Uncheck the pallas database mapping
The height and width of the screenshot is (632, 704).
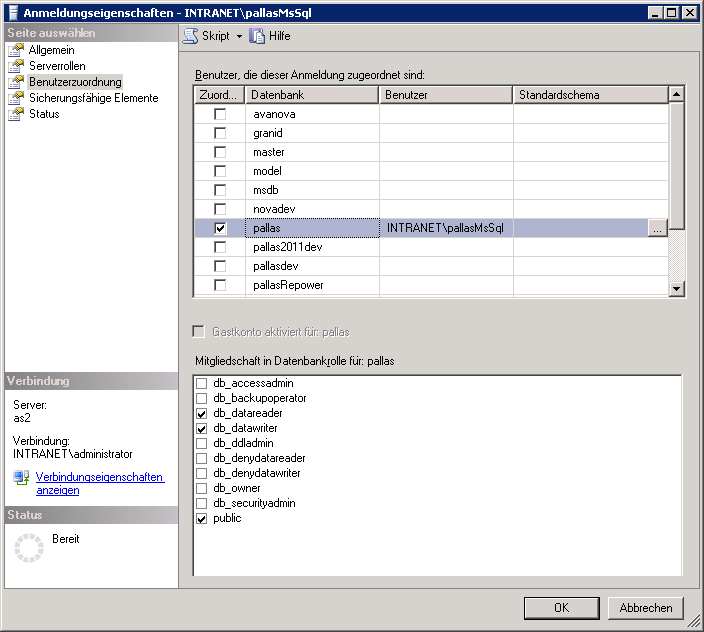pos(220,228)
